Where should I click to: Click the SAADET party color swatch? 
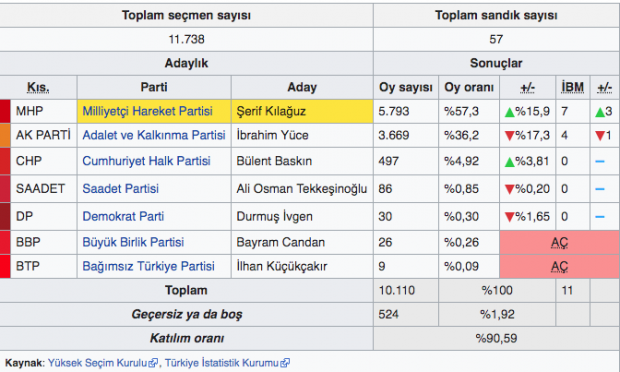click(5, 189)
